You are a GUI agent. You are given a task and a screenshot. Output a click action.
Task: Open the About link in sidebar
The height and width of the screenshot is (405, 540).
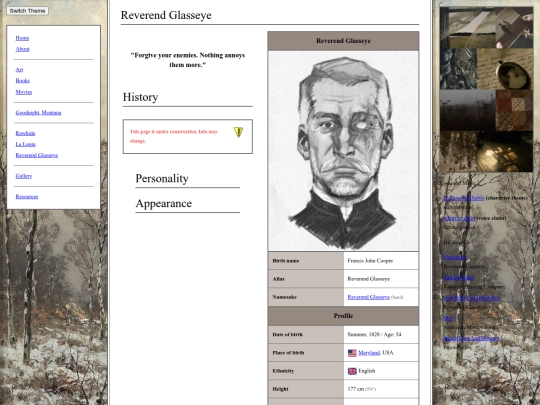(22, 49)
